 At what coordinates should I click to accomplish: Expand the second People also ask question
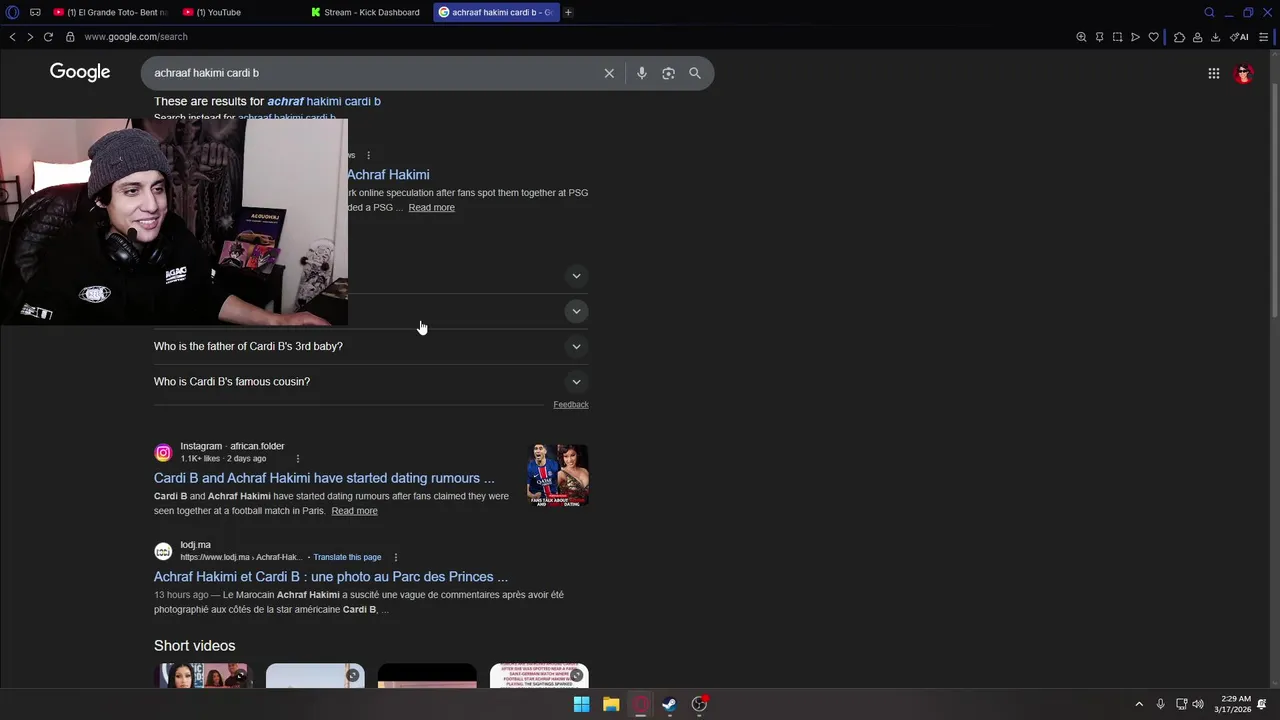coord(576,311)
